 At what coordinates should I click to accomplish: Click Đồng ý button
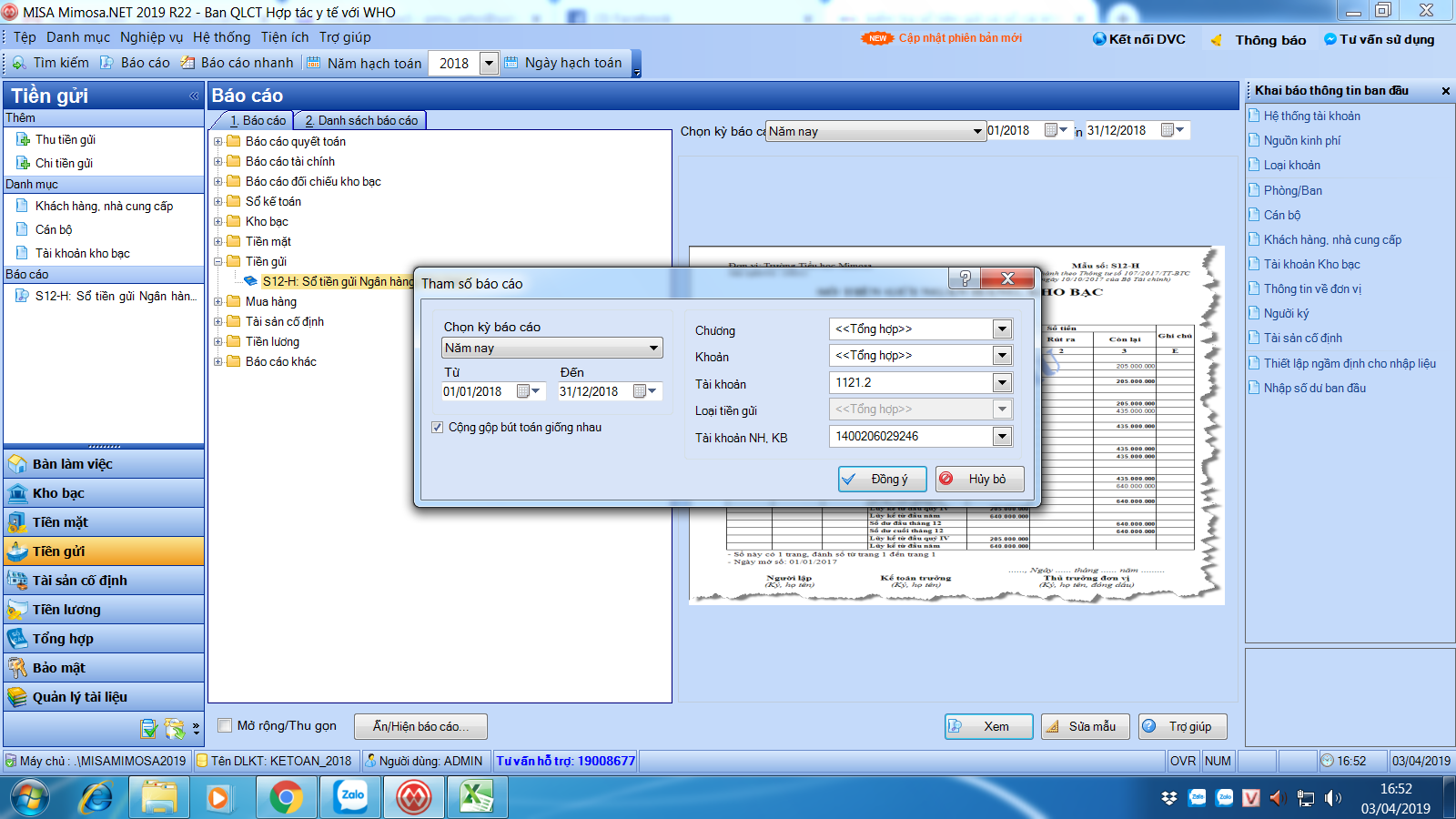point(882,479)
